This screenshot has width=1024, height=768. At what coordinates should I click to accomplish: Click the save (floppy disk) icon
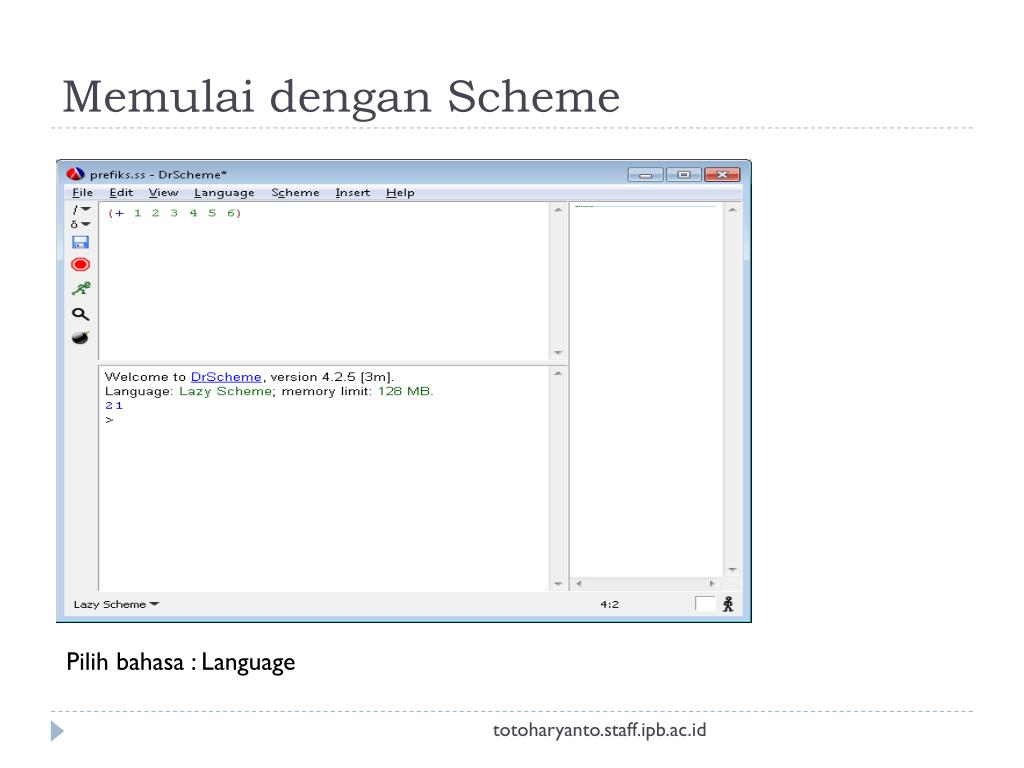coord(80,242)
